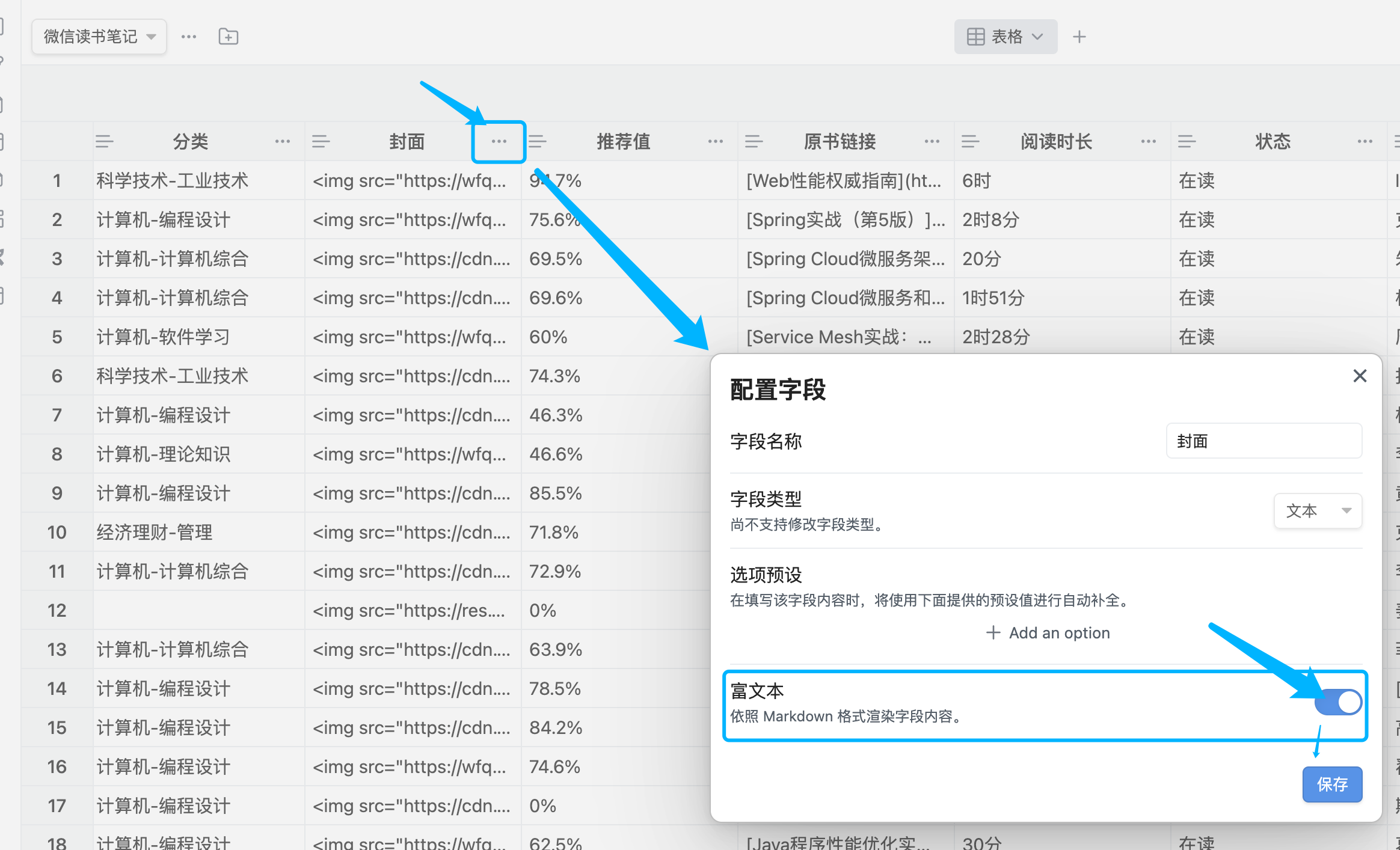Open the 封面 column options menu
Viewport: 1400px width, 850px height.
coord(499,142)
